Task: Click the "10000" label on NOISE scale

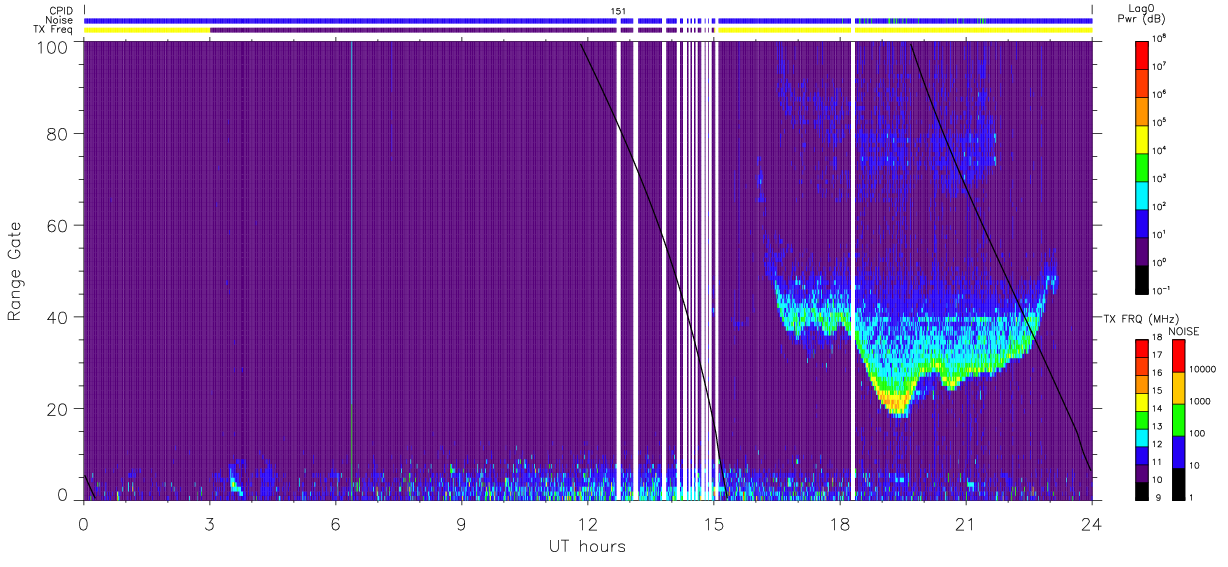Action: pos(1202,369)
